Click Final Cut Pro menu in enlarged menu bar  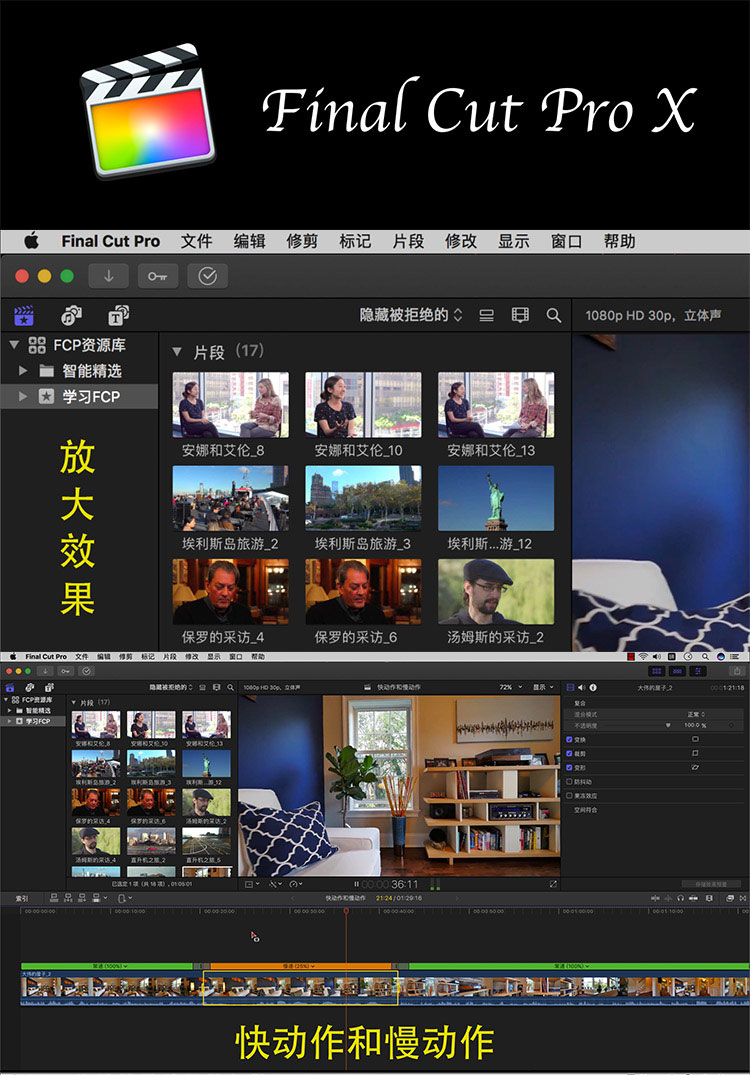click(110, 241)
